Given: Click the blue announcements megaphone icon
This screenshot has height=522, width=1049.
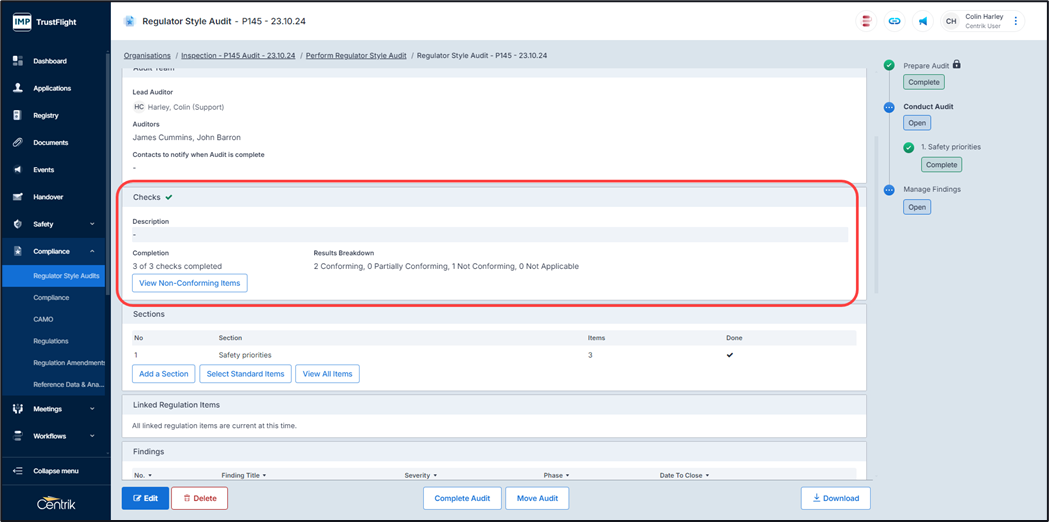Looking at the screenshot, I should (x=922, y=21).
